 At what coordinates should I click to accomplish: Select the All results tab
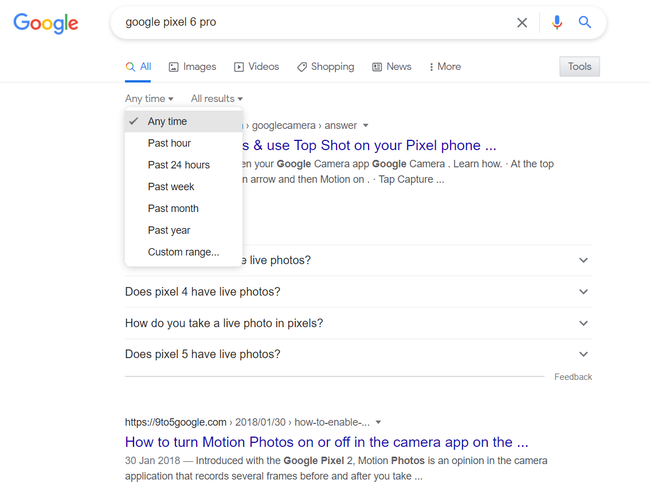138,67
